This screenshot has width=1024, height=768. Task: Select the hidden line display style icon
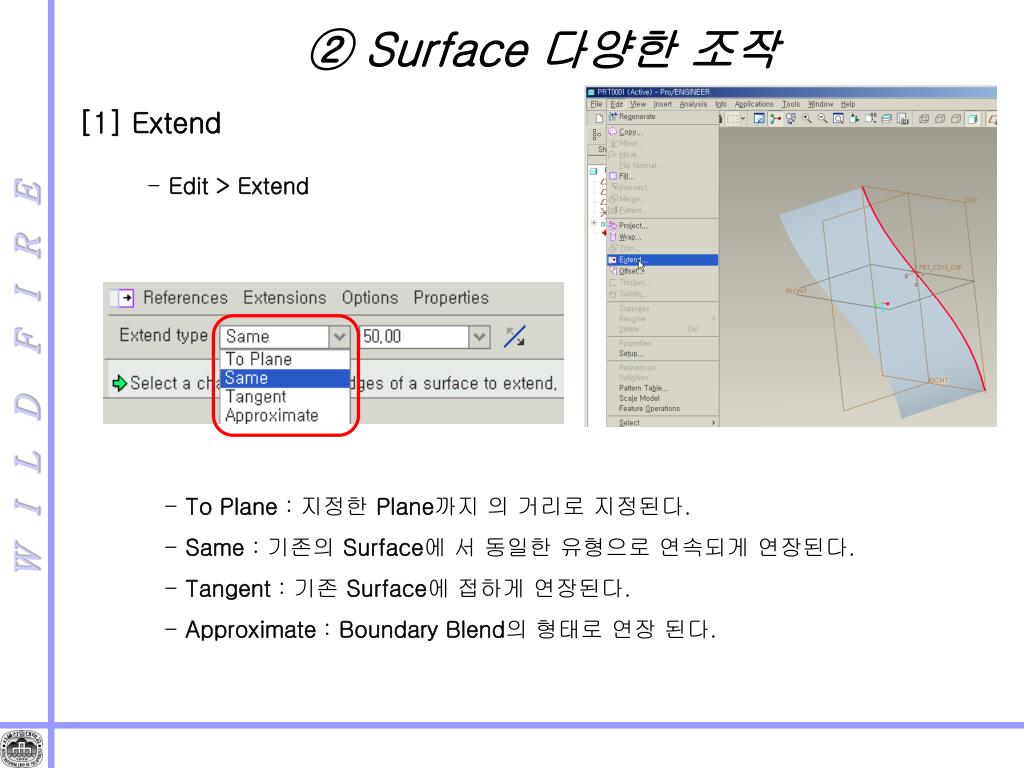pos(940,119)
